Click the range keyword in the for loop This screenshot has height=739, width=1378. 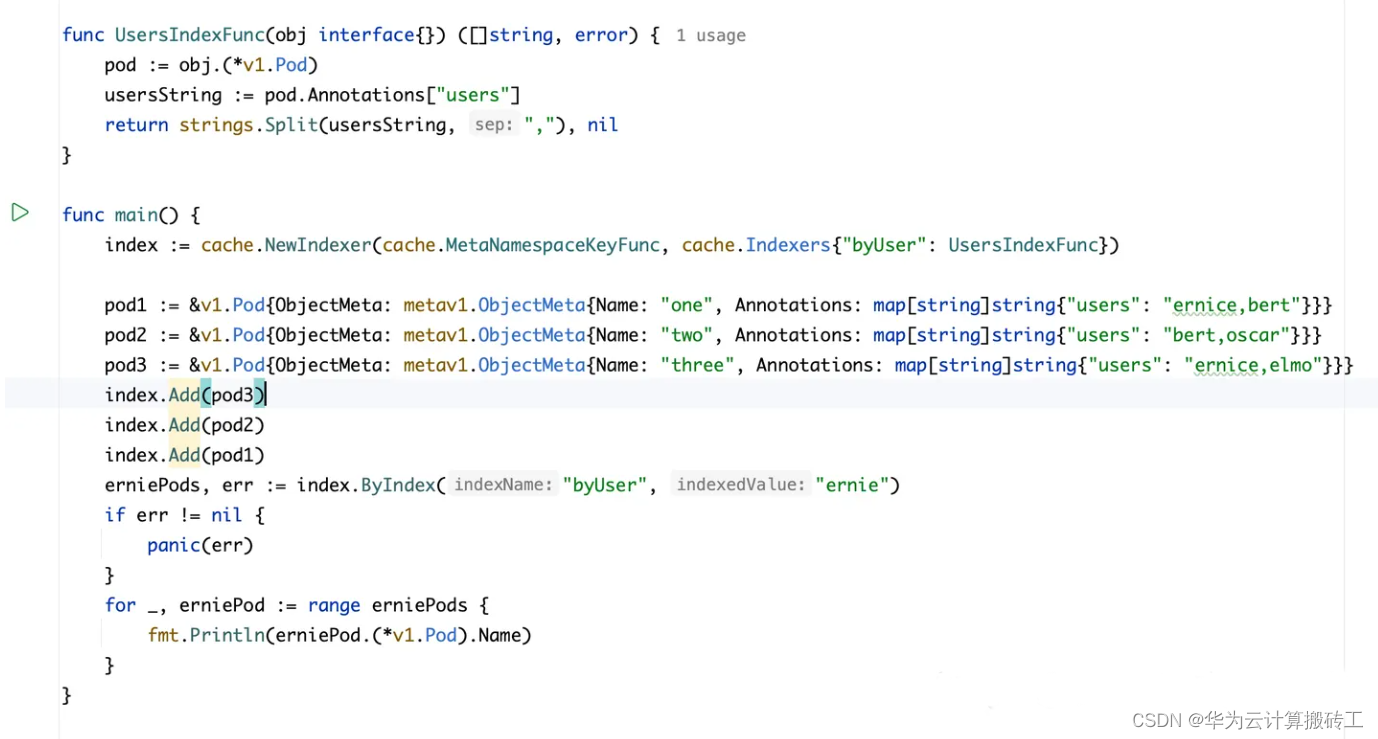tap(334, 605)
